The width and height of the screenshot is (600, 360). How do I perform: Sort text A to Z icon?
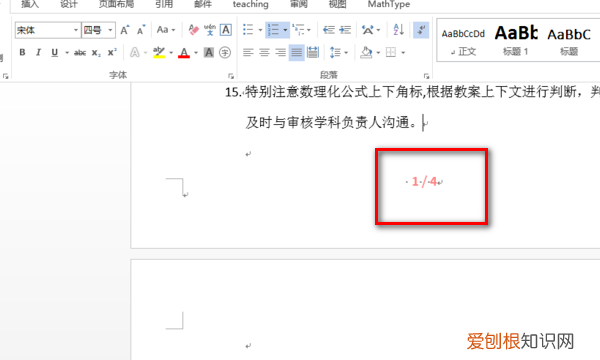398,29
